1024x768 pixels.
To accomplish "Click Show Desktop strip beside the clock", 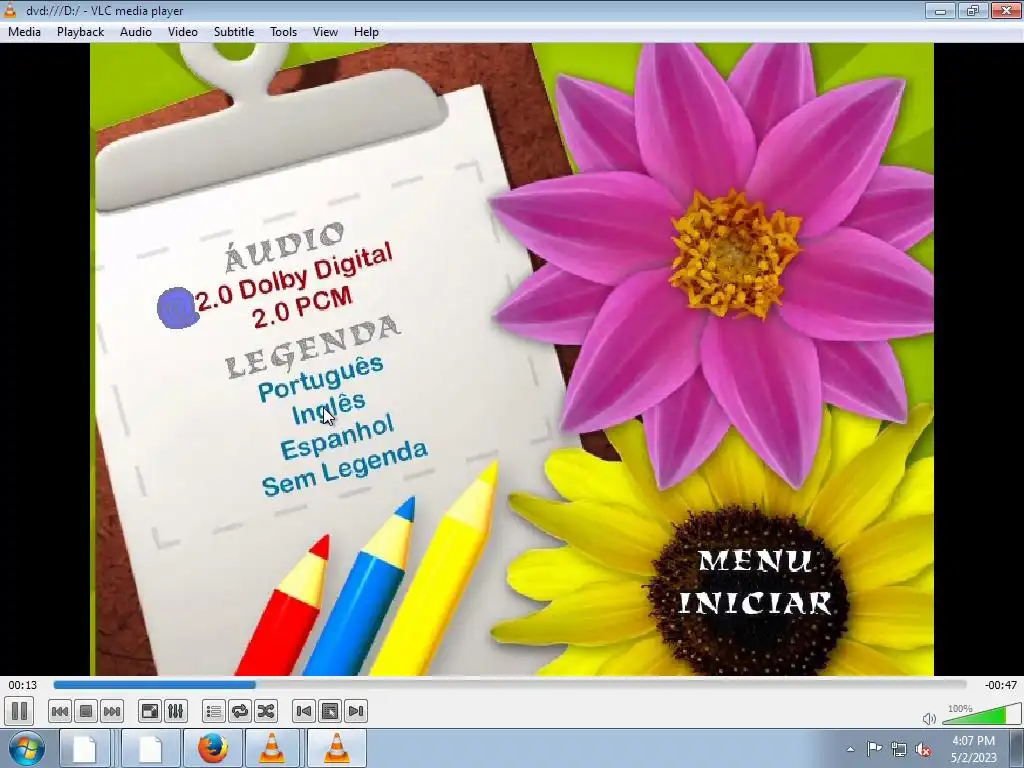I will click(x=1019, y=749).
